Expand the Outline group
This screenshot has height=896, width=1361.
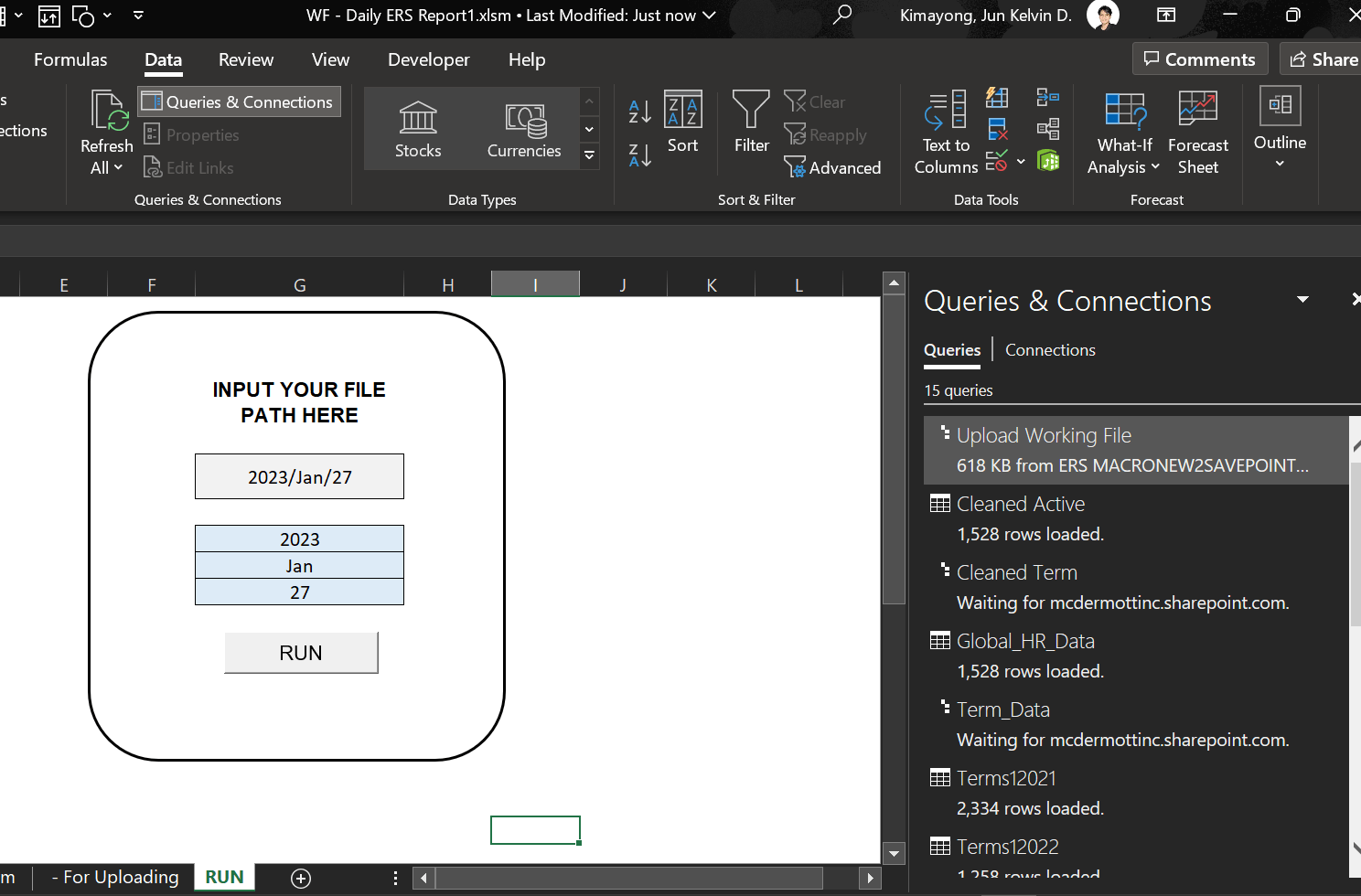(1280, 128)
